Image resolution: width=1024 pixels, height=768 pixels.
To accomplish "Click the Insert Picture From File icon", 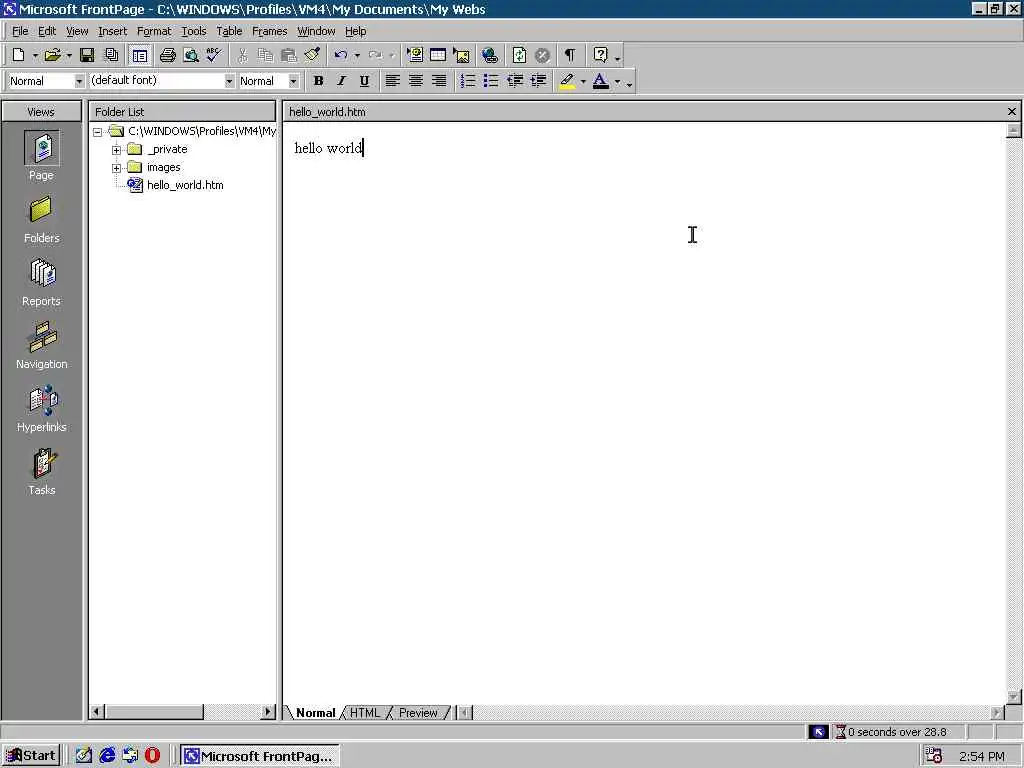I will pos(461,56).
